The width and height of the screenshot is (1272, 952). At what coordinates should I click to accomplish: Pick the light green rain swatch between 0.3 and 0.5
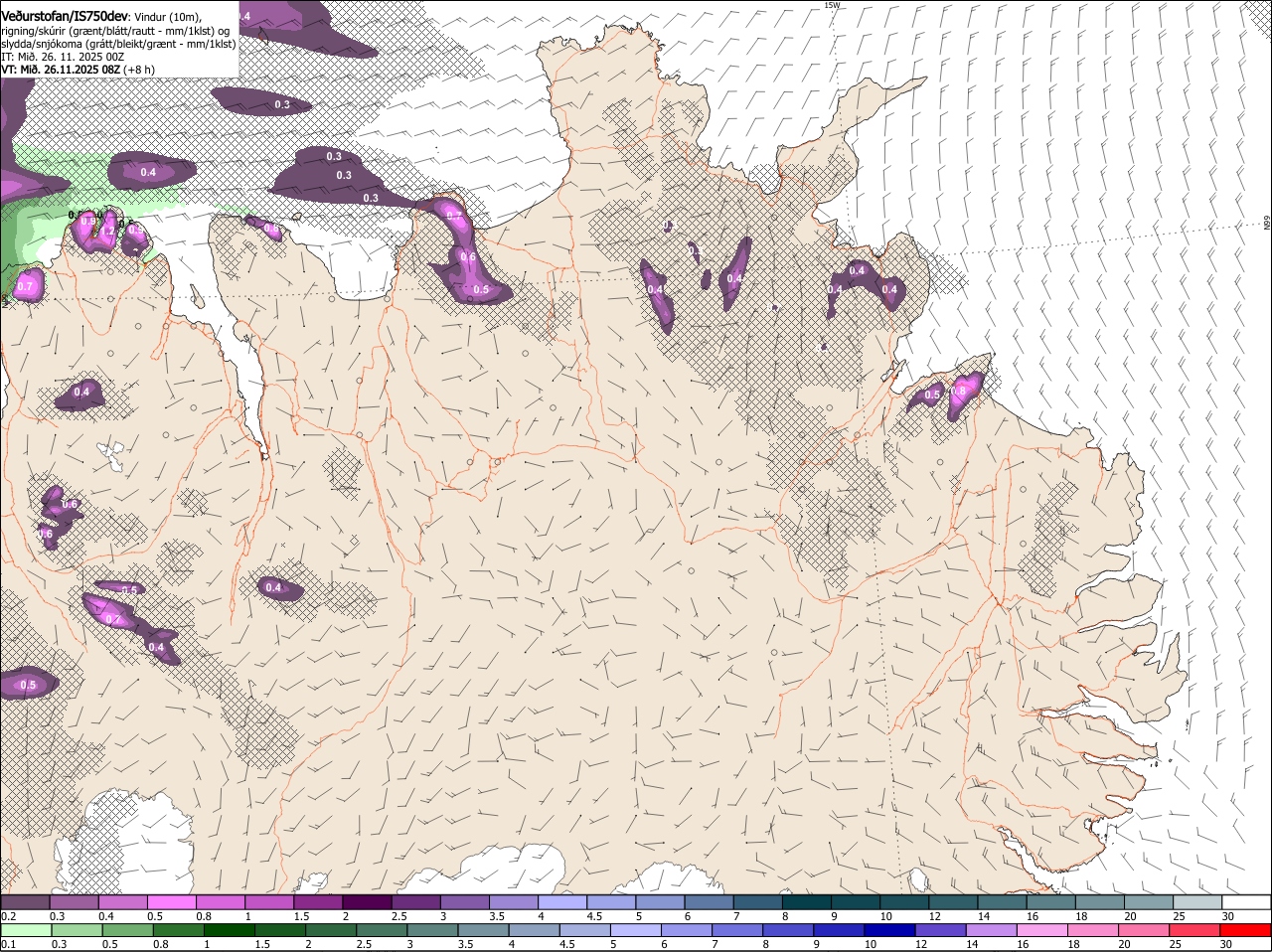click(77, 930)
